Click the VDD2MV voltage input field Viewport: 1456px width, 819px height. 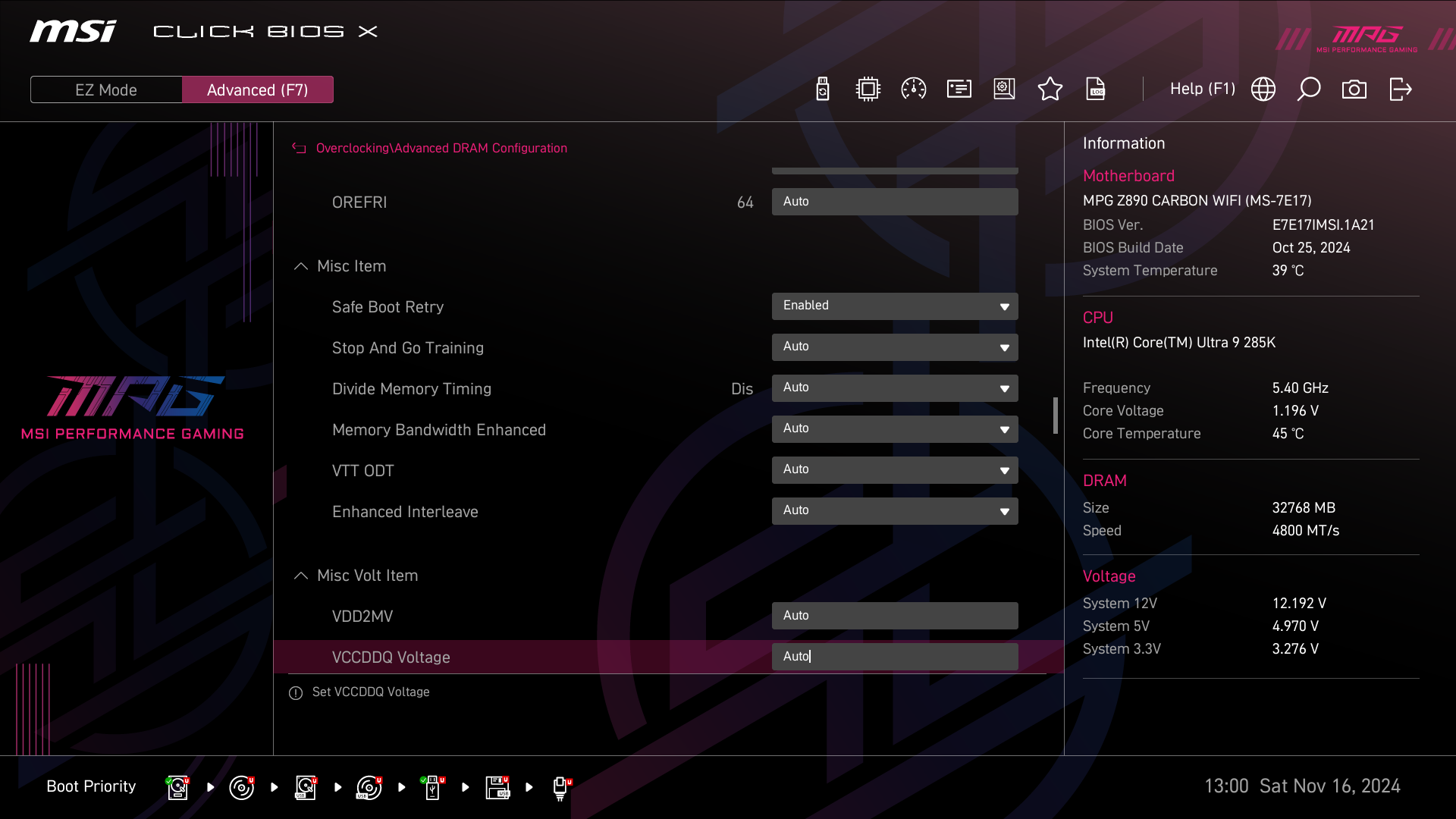pos(895,616)
